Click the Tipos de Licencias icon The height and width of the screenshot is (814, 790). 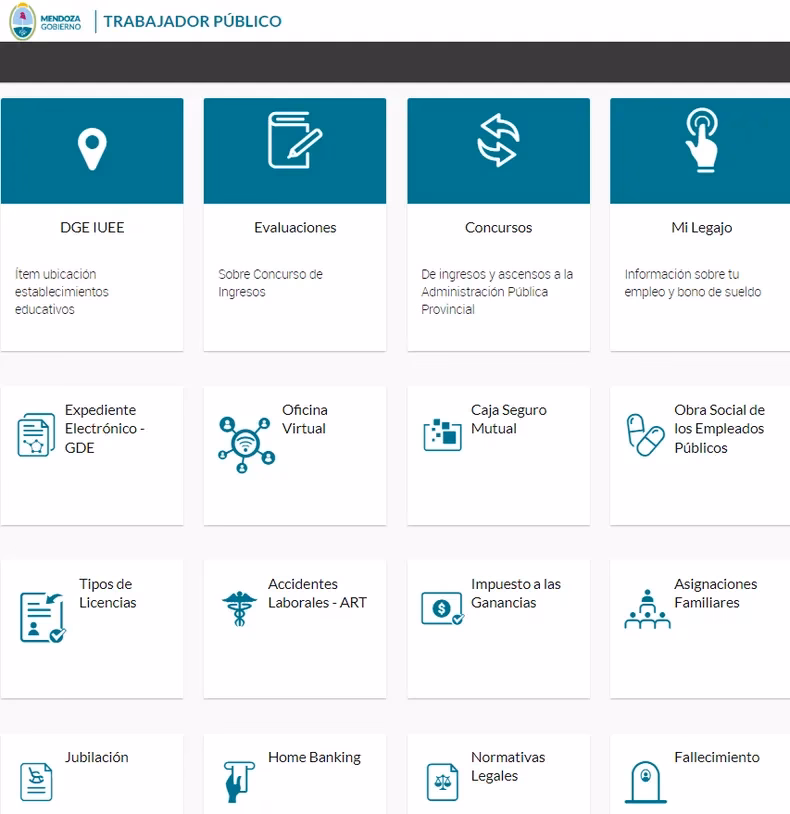pyautogui.click(x=42, y=616)
